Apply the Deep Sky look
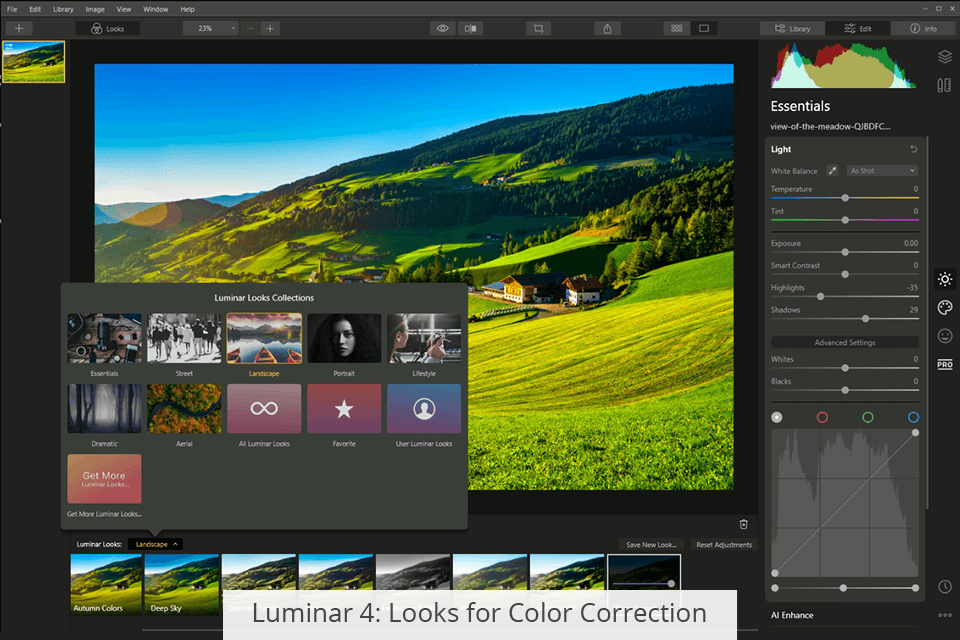 pos(182,584)
